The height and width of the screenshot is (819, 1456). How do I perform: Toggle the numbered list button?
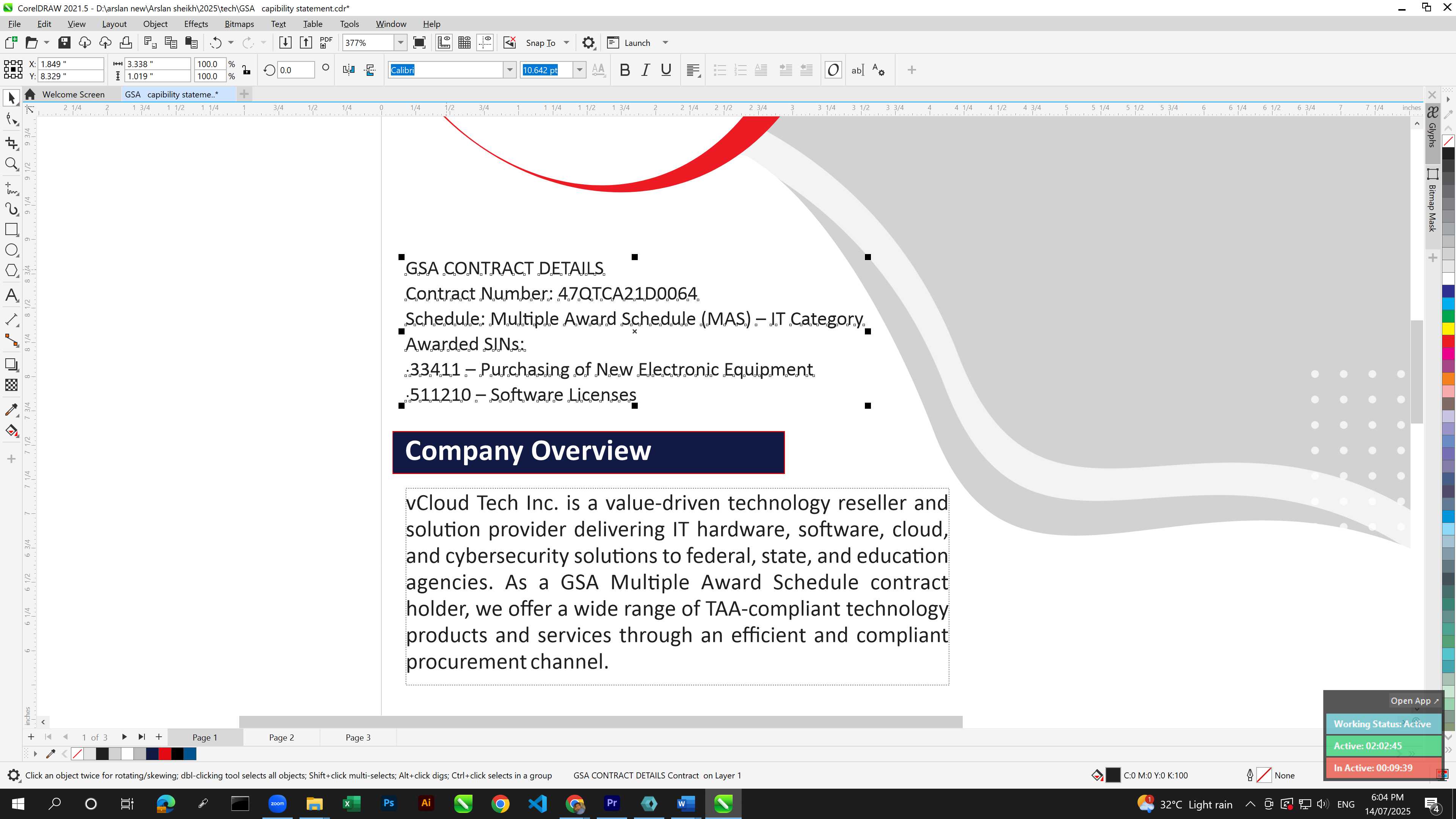[x=740, y=70]
